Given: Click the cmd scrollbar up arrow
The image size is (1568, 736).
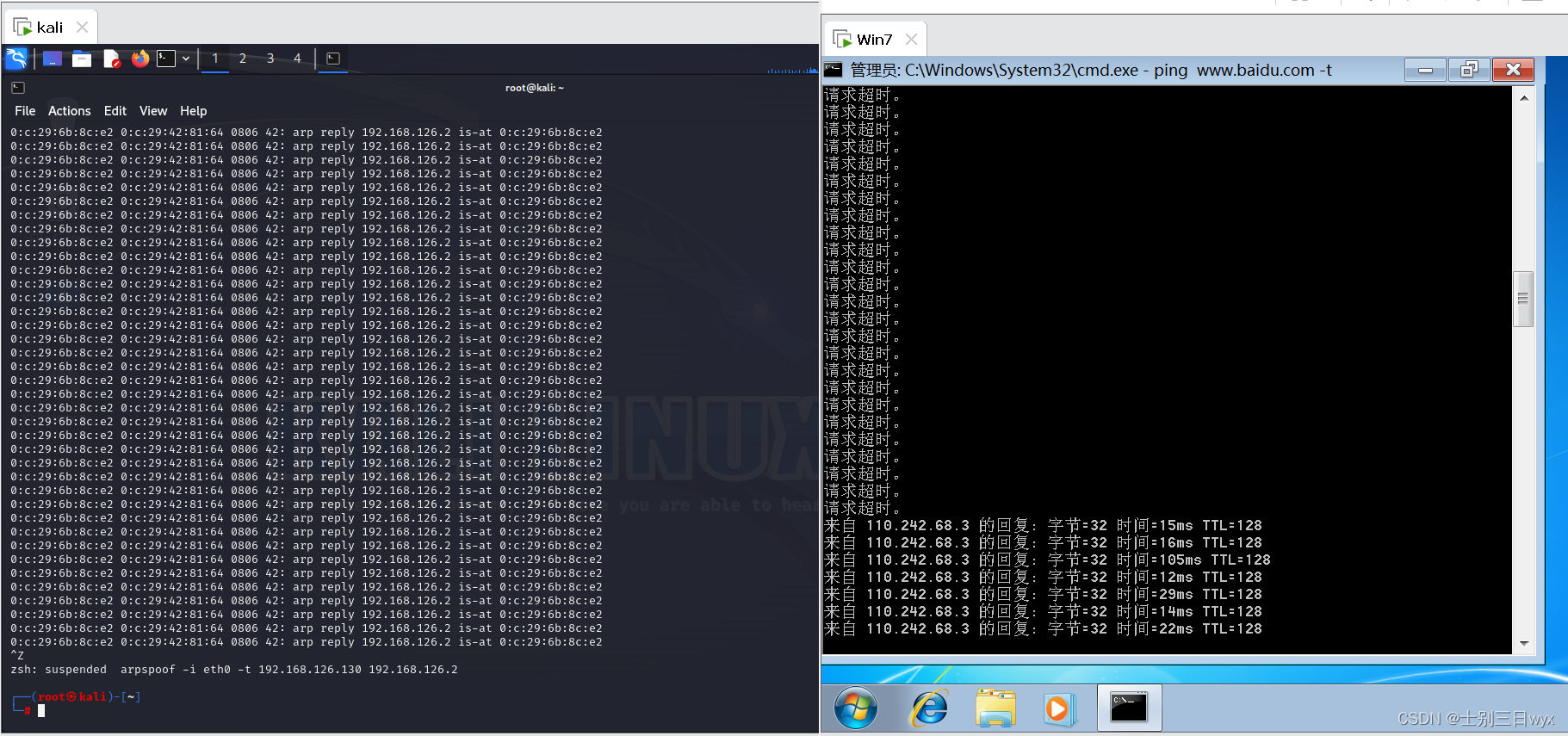Looking at the screenshot, I should point(1524,97).
